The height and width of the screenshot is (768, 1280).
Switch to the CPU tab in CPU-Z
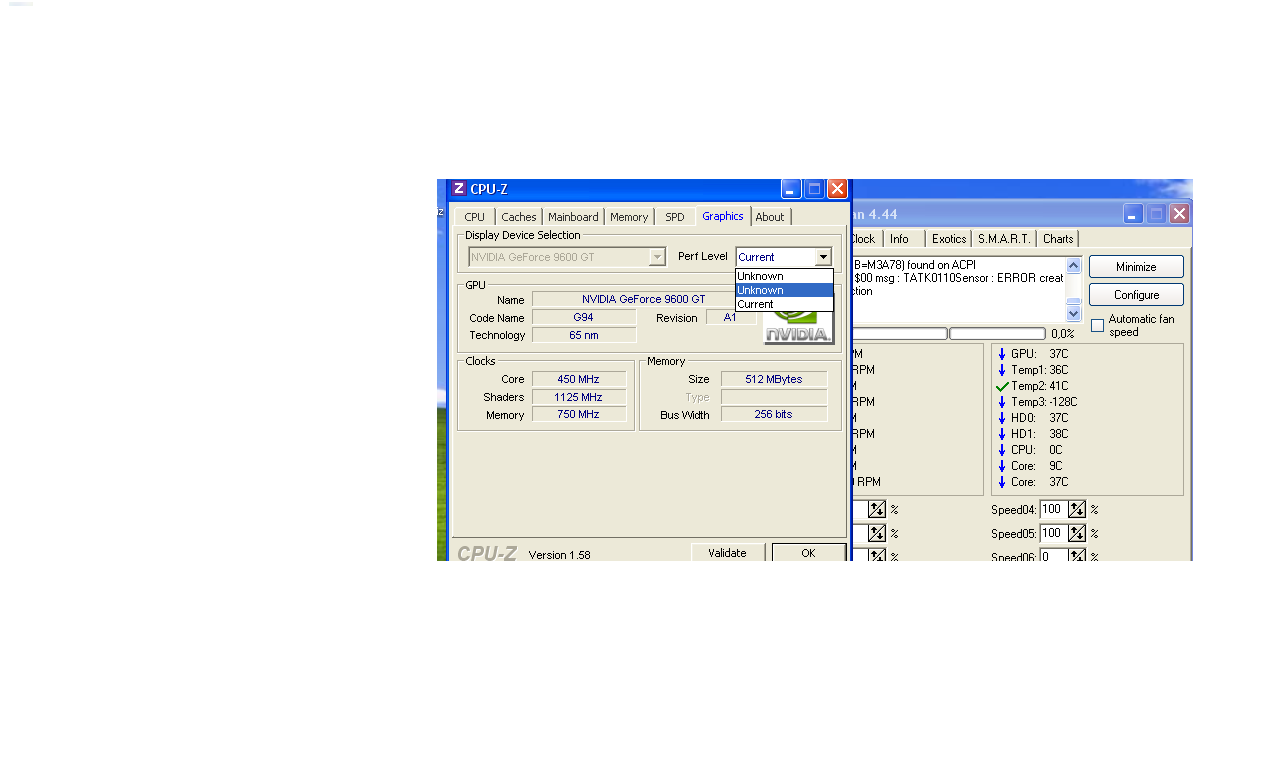pyautogui.click(x=475, y=217)
